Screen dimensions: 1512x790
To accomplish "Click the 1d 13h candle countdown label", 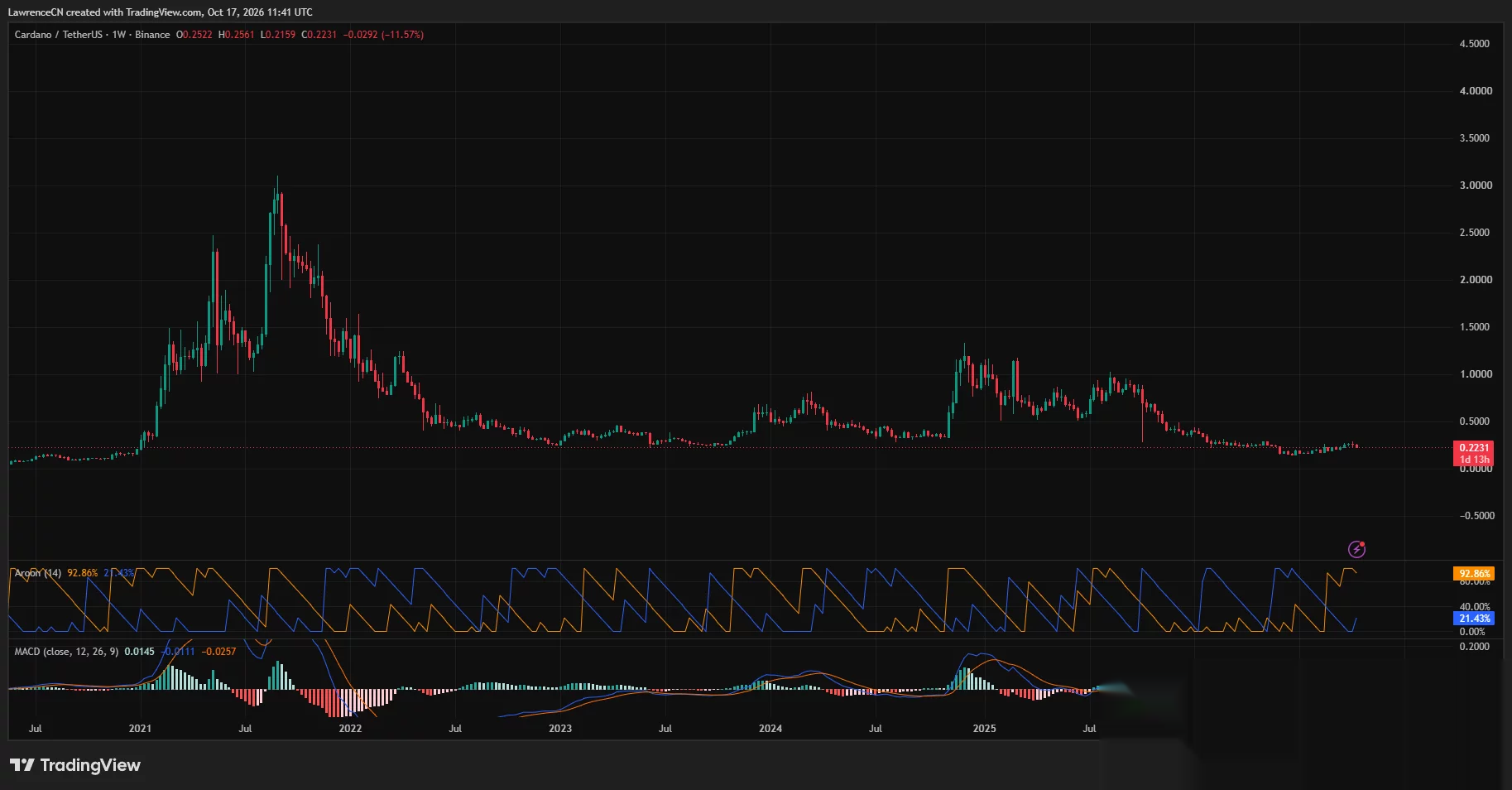I will [x=1474, y=460].
